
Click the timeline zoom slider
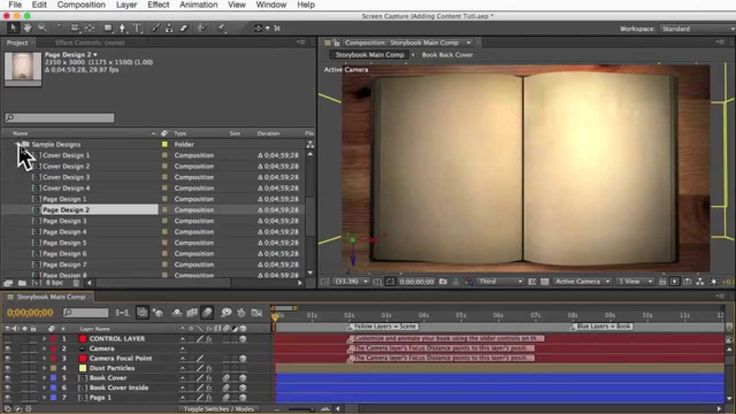point(300,409)
